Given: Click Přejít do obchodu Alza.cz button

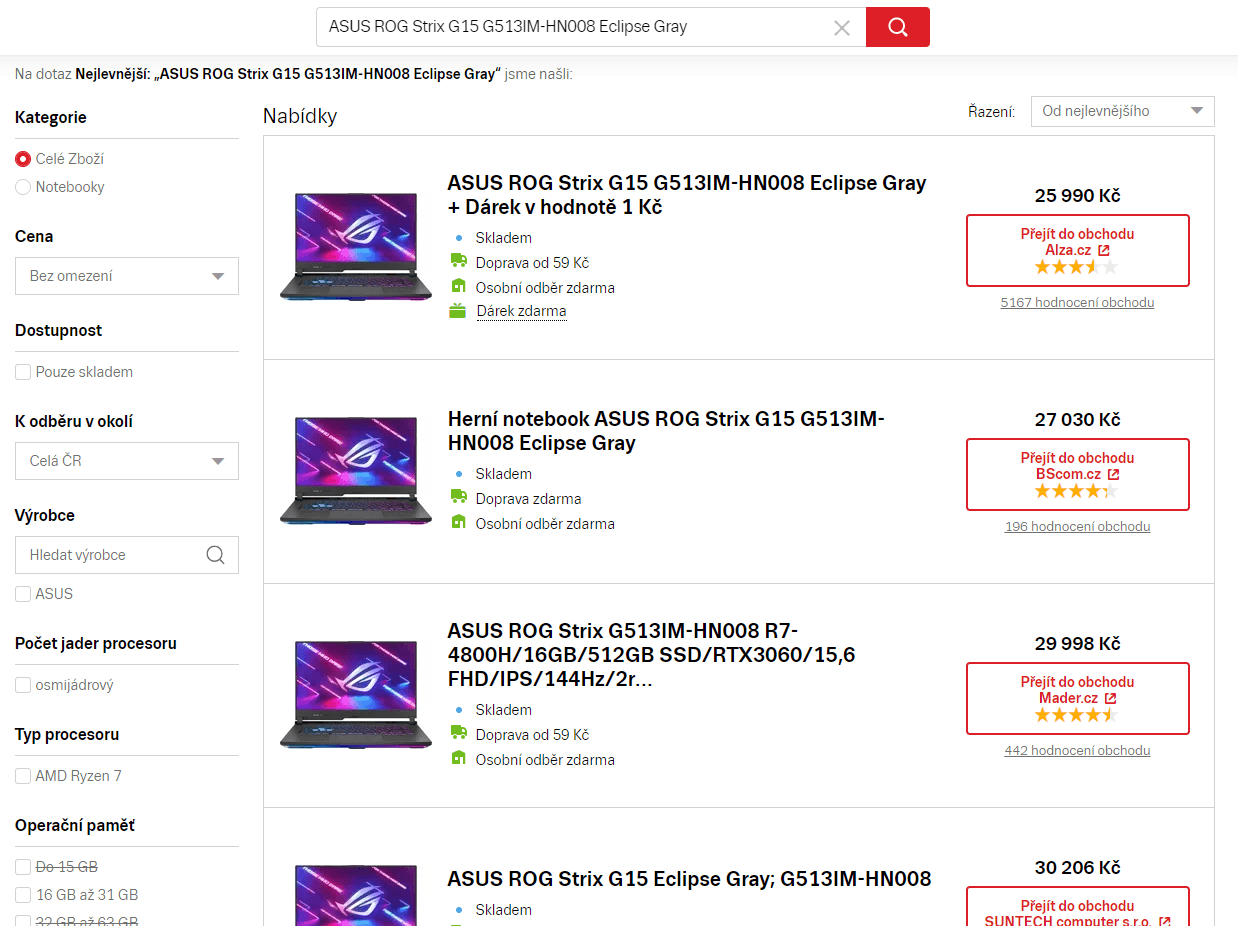Looking at the screenshot, I should tap(1077, 250).
